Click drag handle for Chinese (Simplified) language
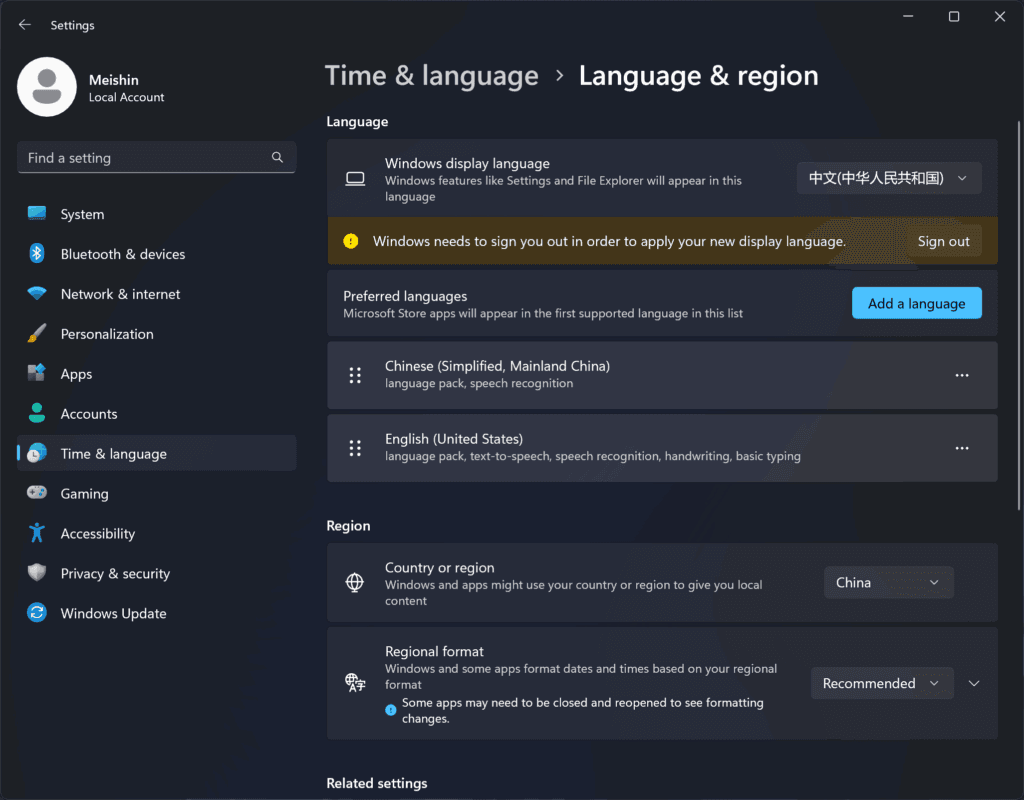 point(355,375)
